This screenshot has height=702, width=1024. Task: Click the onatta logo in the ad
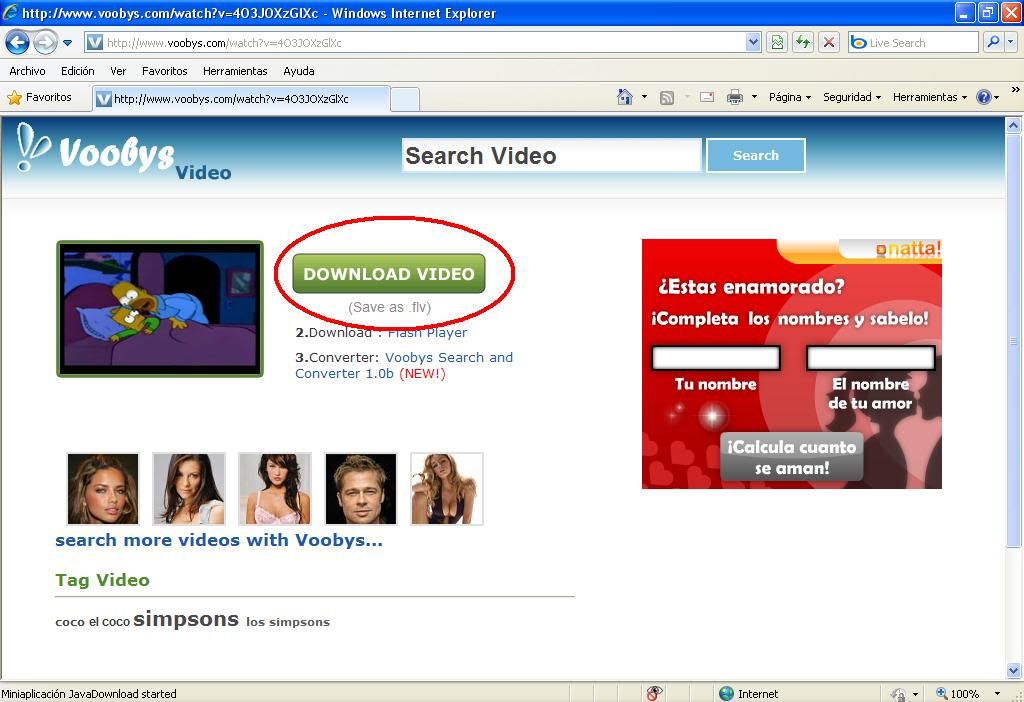908,249
